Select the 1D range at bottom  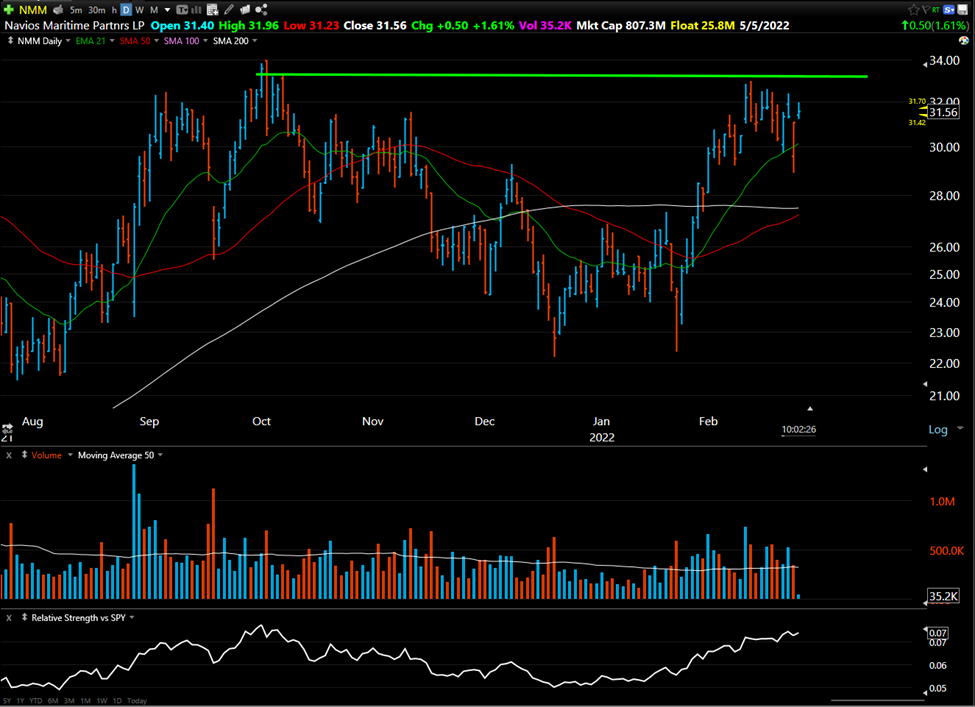[117, 701]
